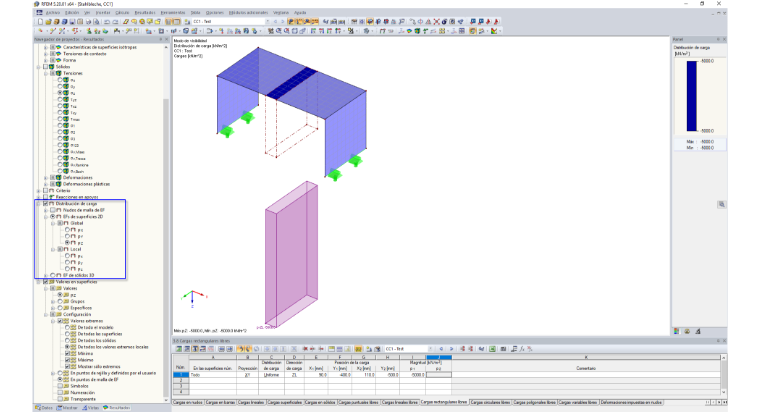Click pink solid block in viewport

[291, 254]
